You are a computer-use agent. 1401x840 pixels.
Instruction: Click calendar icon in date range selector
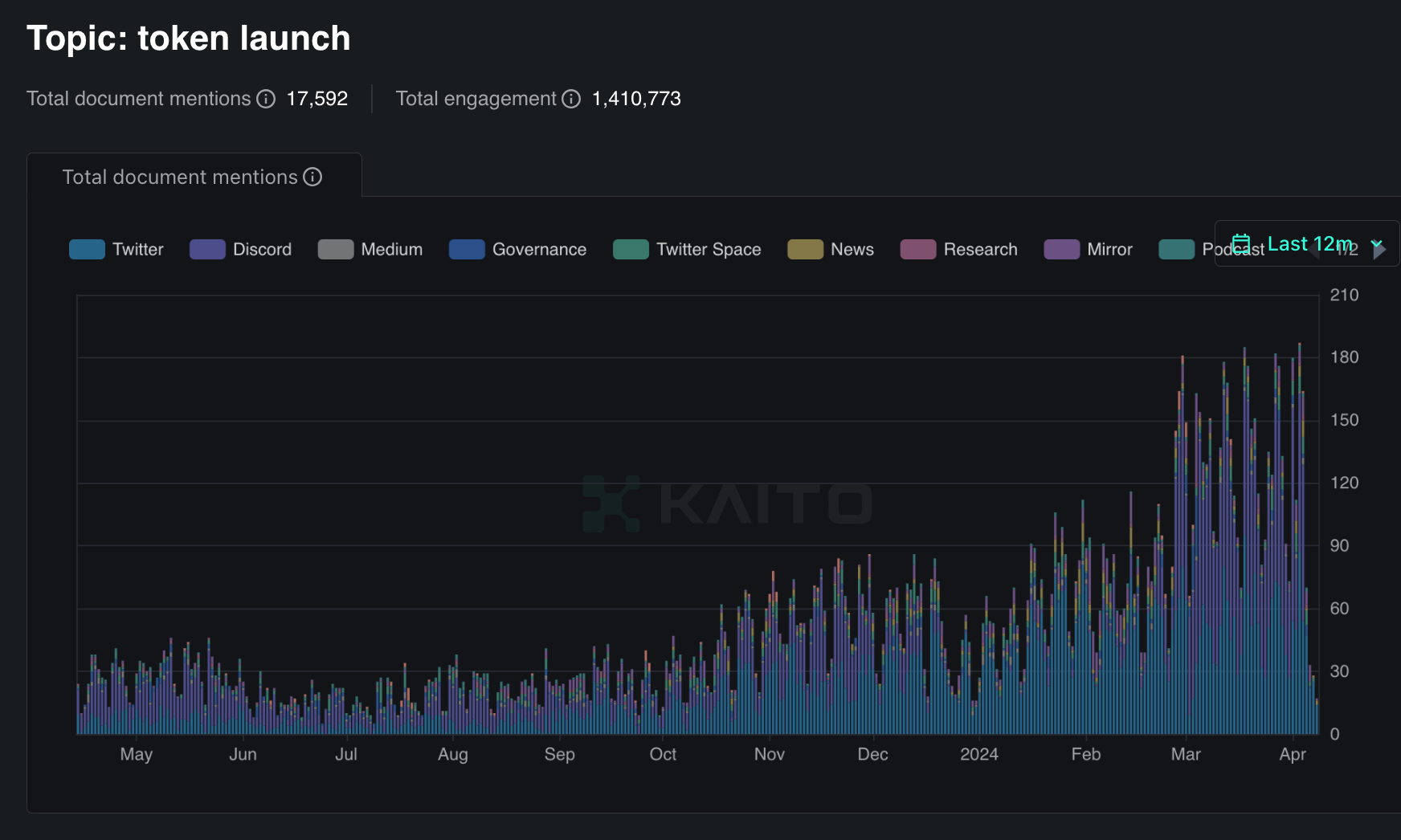pos(1241,243)
